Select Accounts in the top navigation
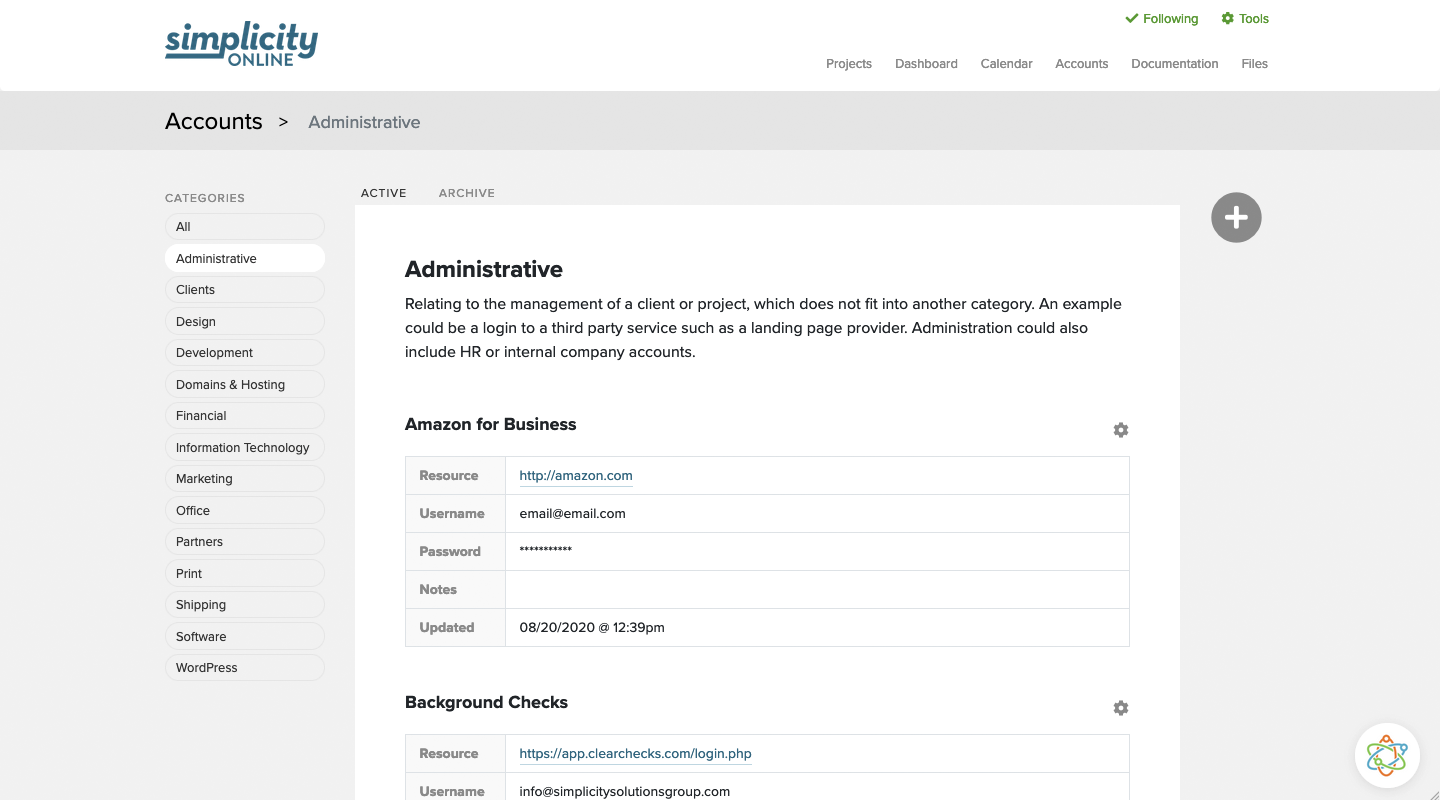This screenshot has width=1440, height=800. click(1082, 64)
